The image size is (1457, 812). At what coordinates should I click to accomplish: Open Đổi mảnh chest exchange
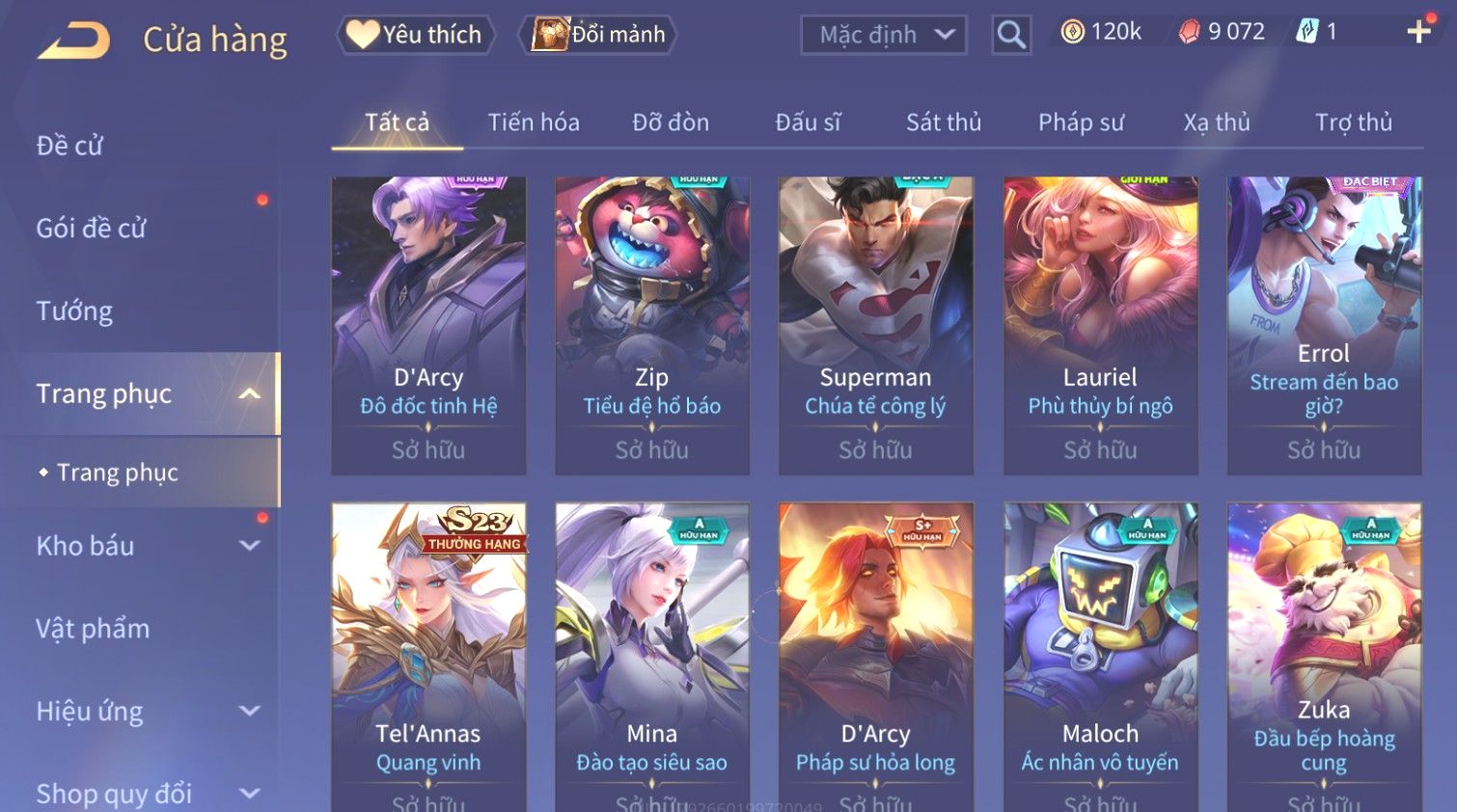[597, 35]
